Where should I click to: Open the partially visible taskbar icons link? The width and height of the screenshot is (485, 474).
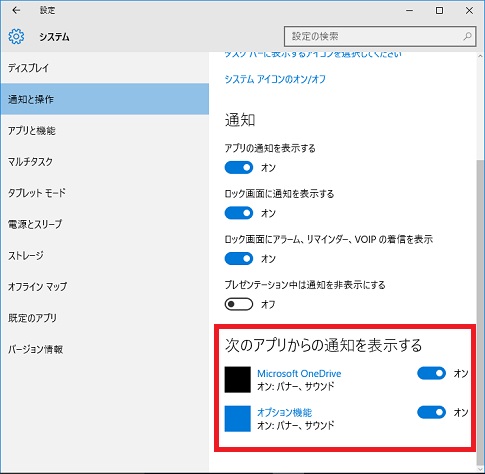(x=313, y=55)
